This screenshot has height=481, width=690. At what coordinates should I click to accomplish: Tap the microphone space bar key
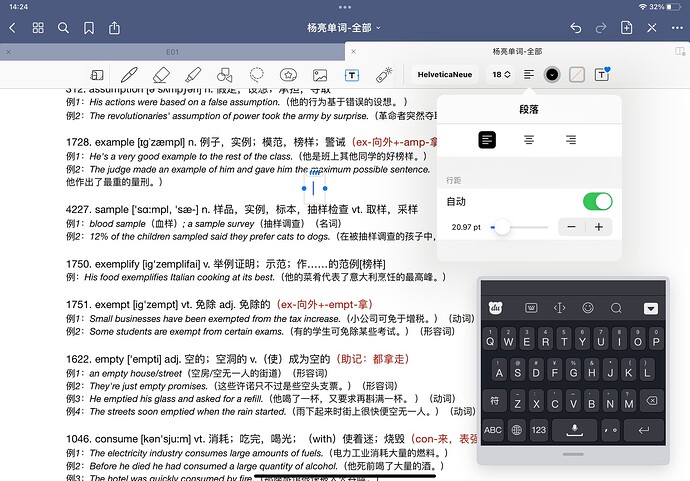tap(575, 430)
